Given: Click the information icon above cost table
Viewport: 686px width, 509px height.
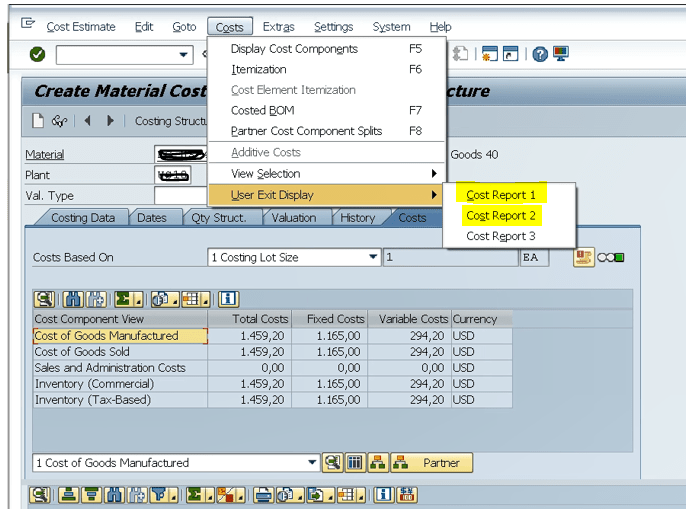Looking at the screenshot, I should 228,298.
